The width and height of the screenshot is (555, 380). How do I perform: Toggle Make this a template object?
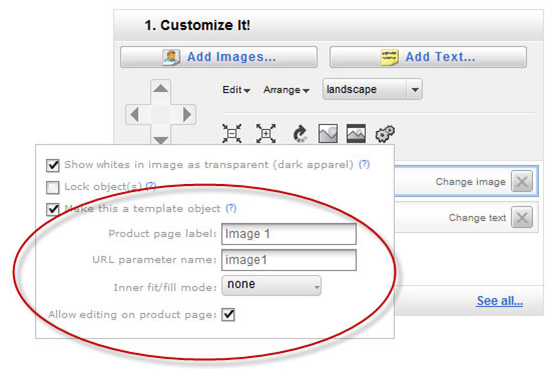pyautogui.click(x=53, y=209)
